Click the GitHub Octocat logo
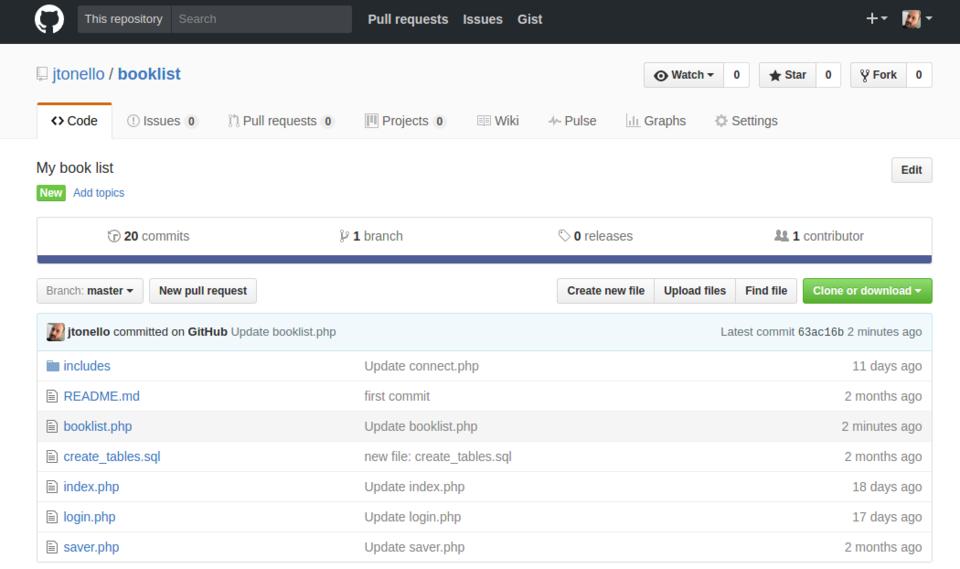This screenshot has height=569, width=960. [x=49, y=19]
